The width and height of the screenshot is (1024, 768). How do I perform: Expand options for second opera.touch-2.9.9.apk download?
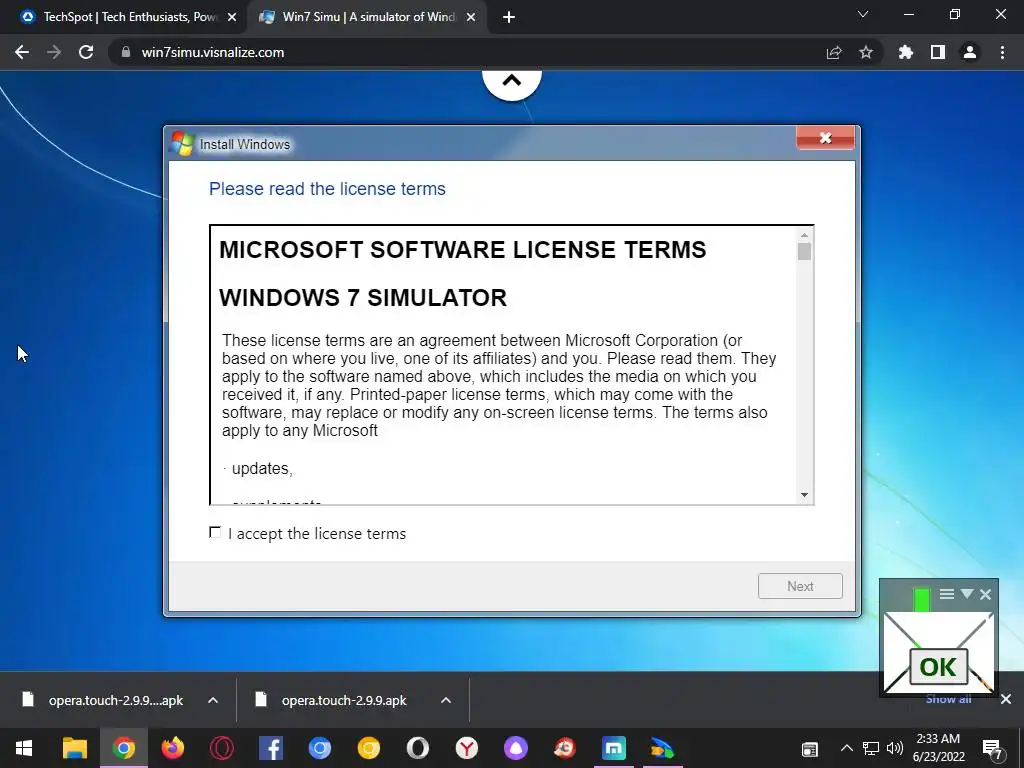pos(446,700)
